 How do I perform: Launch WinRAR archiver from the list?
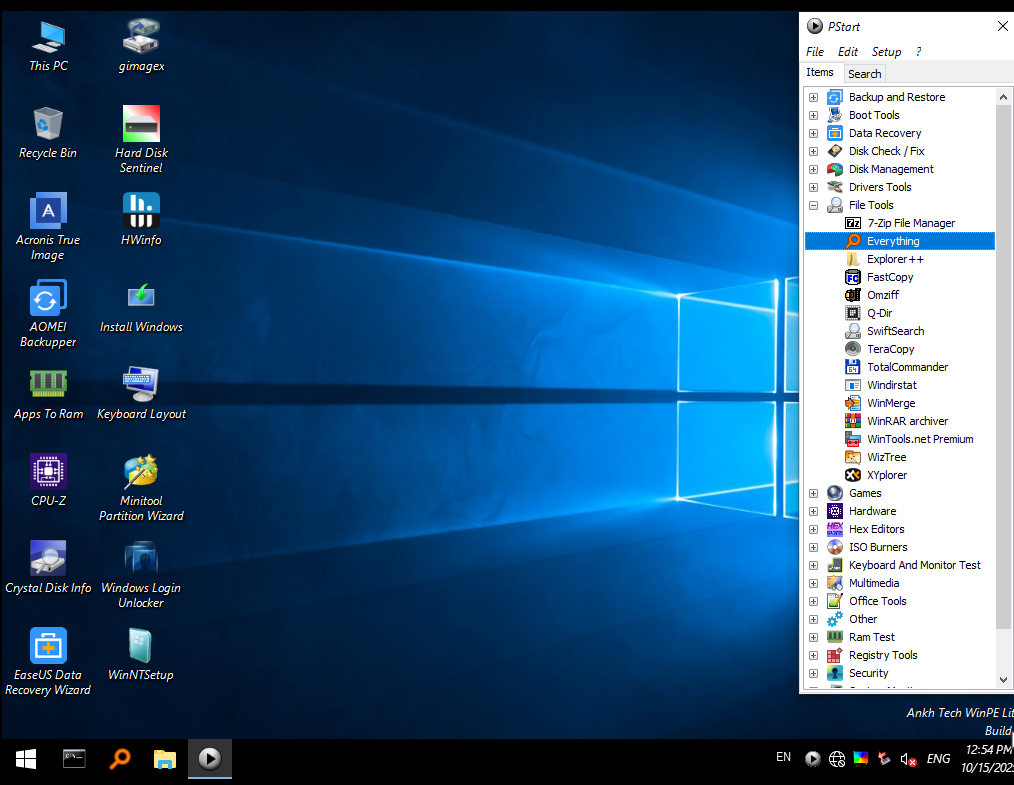point(907,421)
